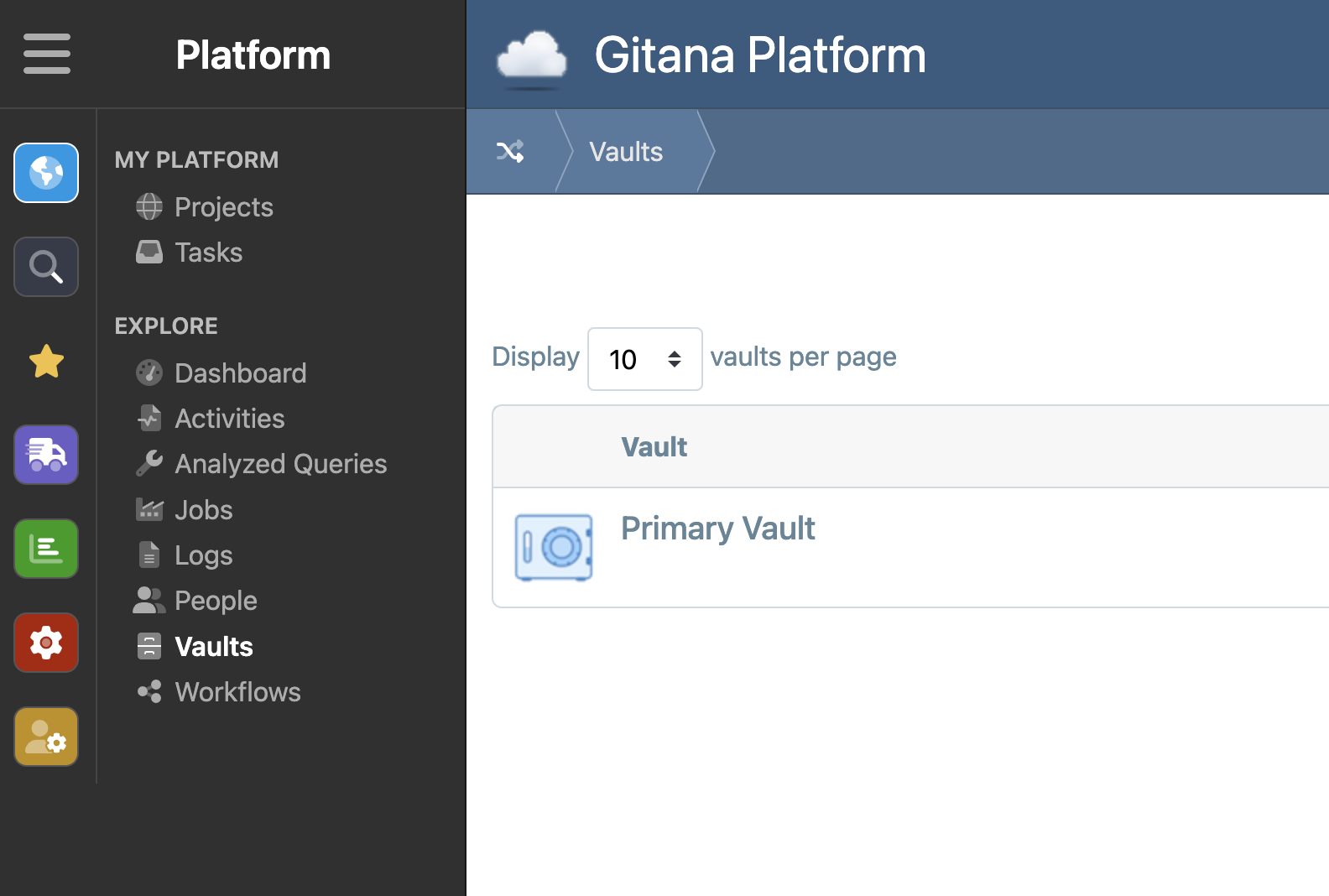Click the Projects globe icon

point(149,206)
